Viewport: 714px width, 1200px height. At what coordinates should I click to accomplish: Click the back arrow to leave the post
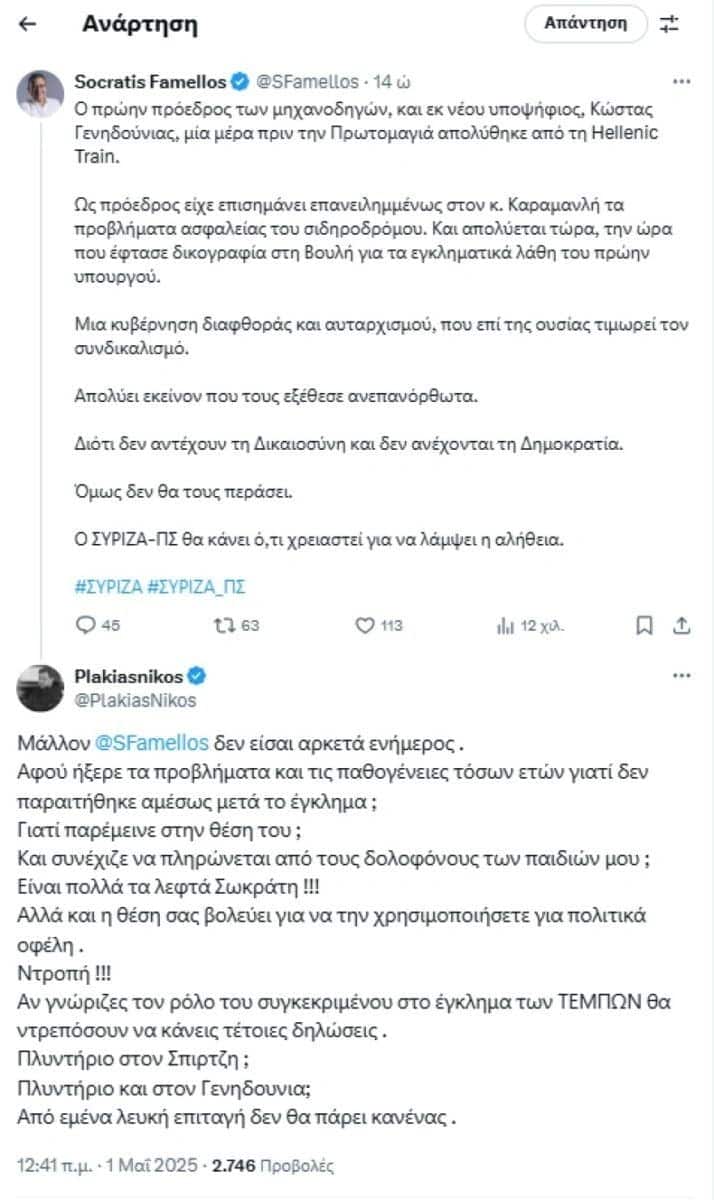tap(25, 22)
